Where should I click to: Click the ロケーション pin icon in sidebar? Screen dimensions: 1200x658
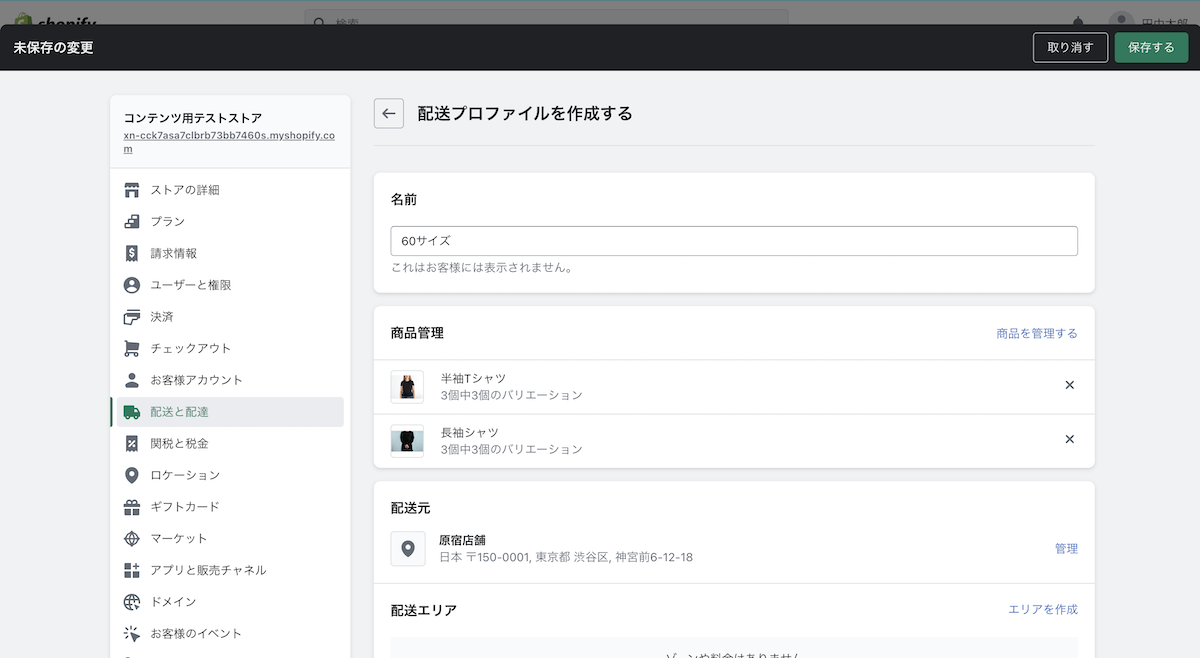pos(131,475)
